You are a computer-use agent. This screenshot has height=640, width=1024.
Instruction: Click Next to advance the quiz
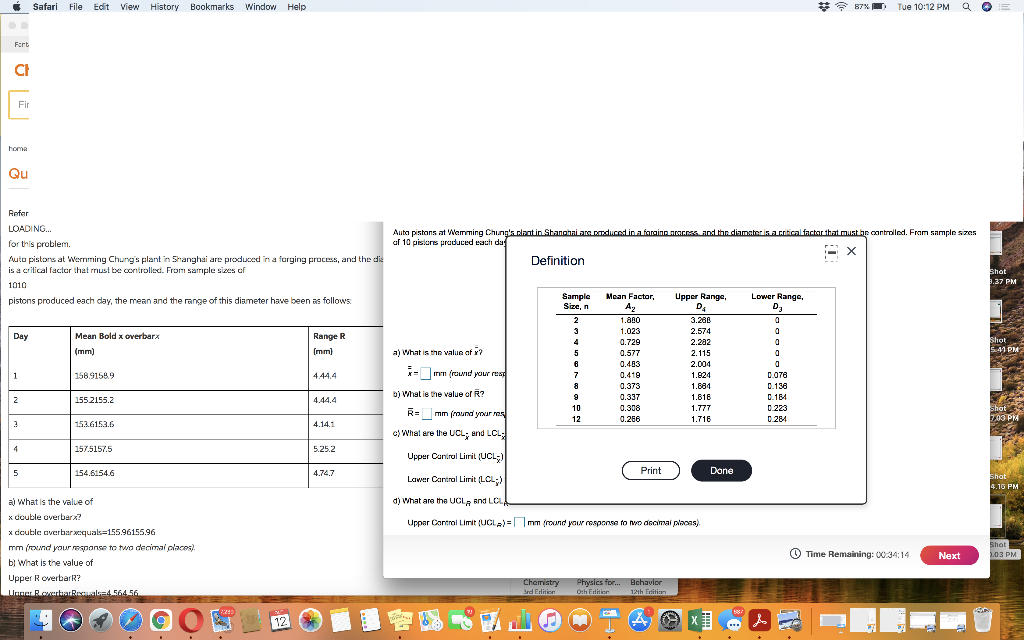pos(948,554)
